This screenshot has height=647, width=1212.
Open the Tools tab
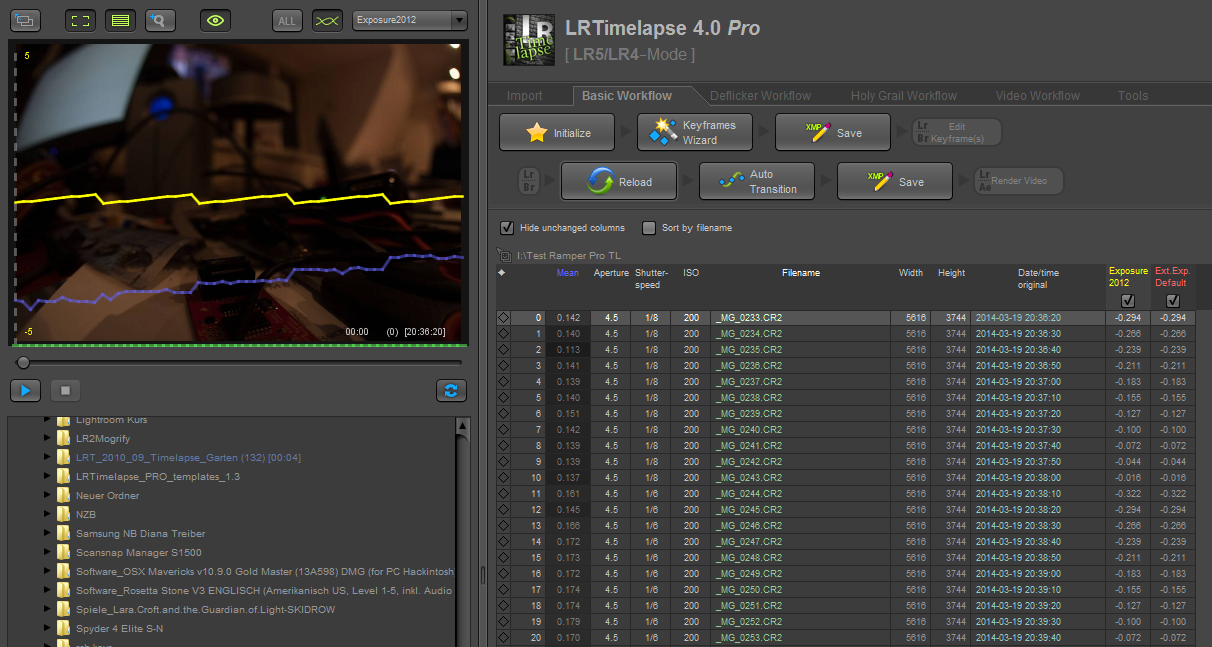coord(1133,96)
